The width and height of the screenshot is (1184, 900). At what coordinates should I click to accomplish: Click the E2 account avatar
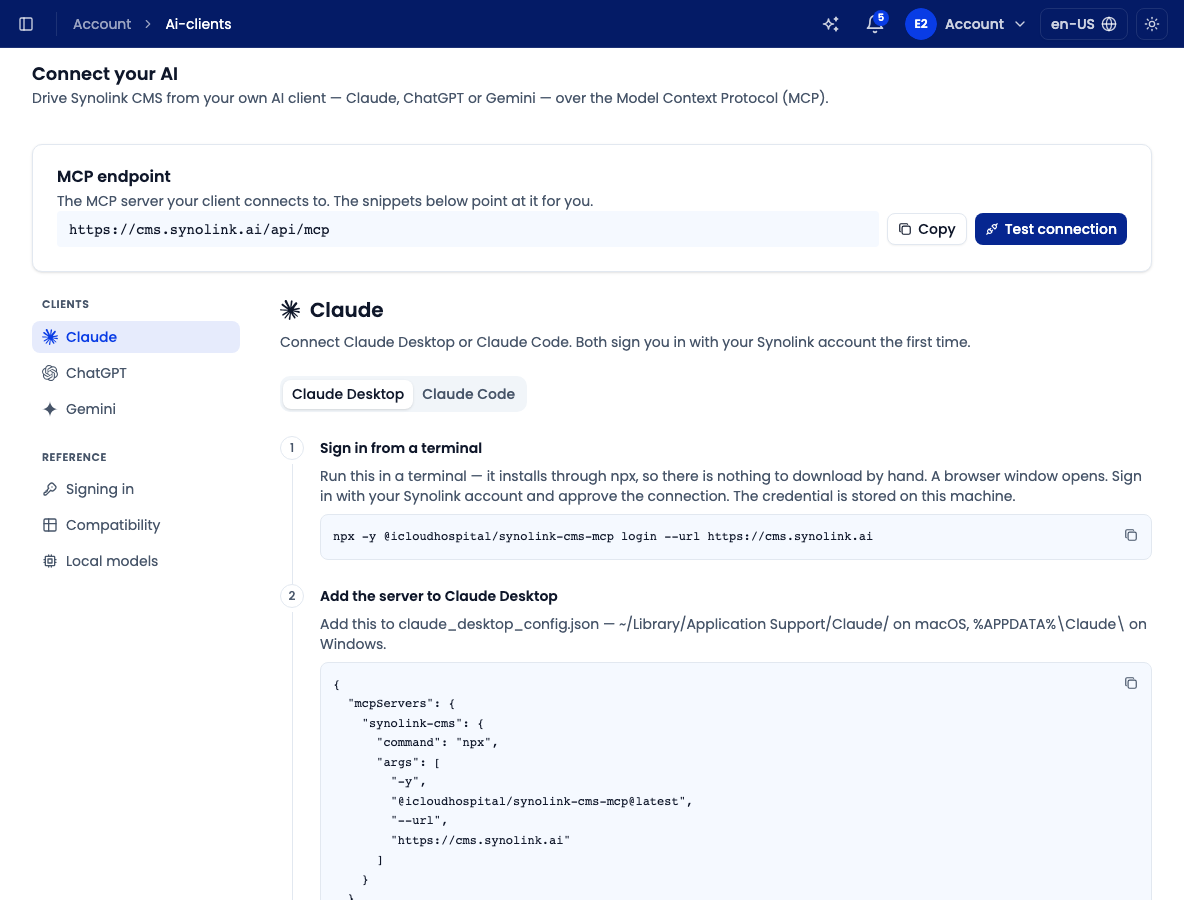point(920,24)
